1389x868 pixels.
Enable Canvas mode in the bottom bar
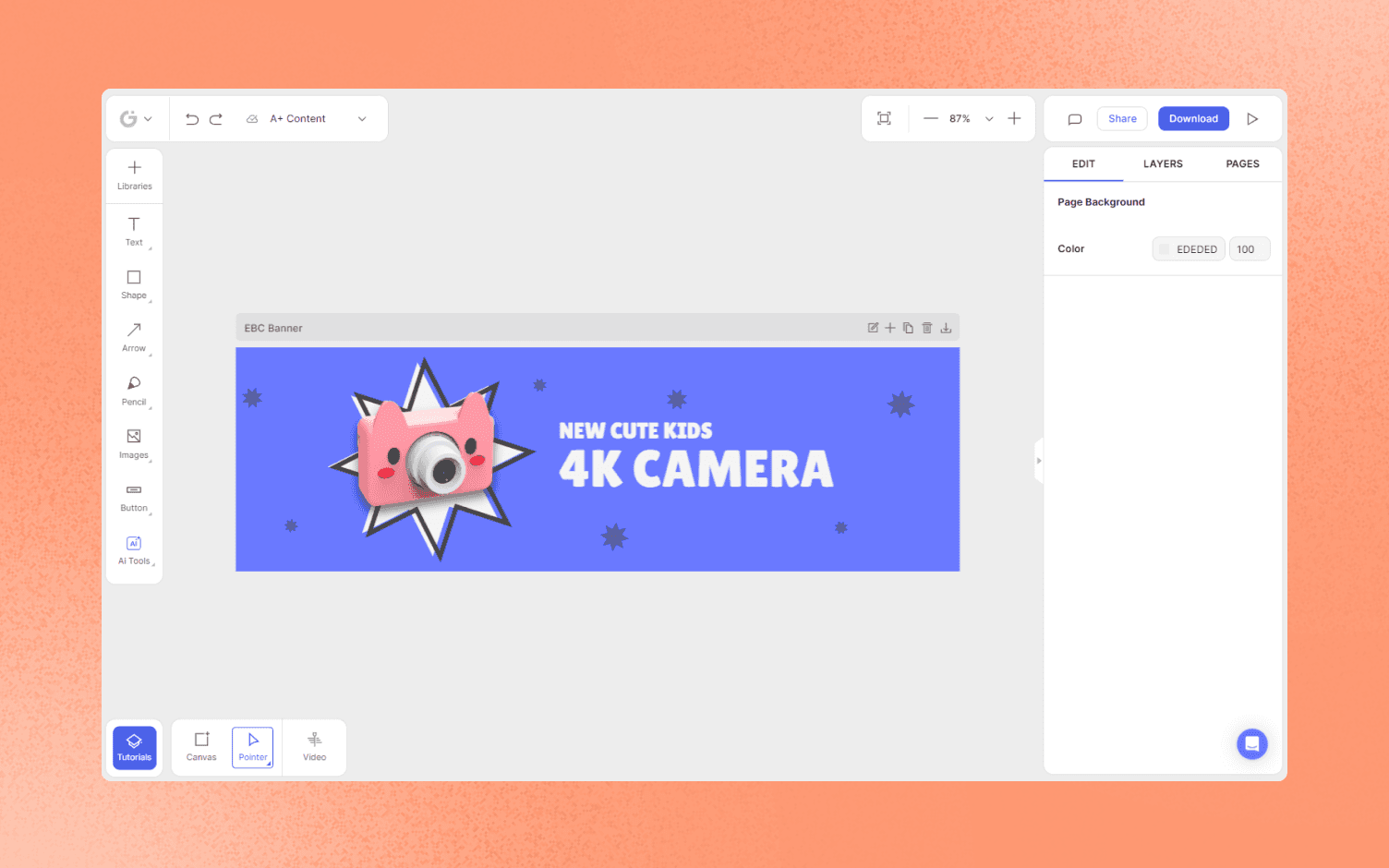point(200,746)
